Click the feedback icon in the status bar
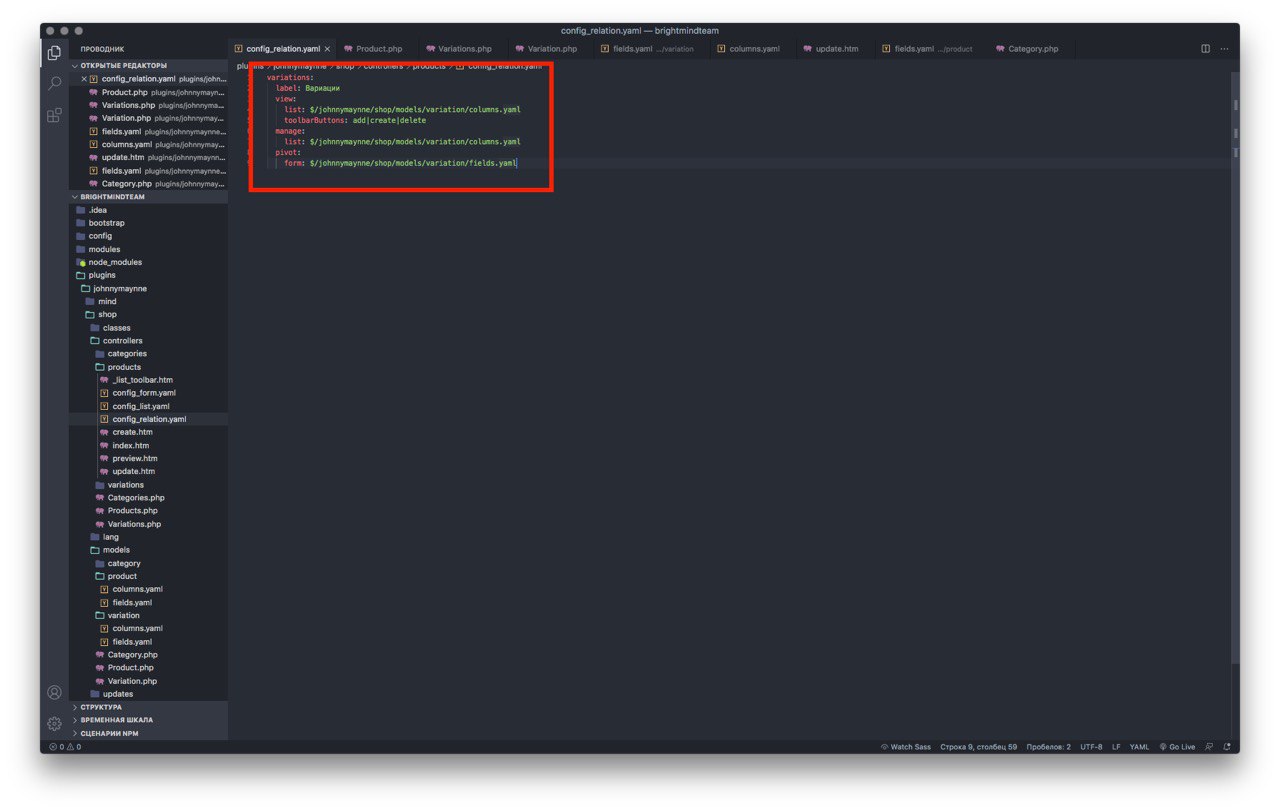 click(x=1208, y=747)
